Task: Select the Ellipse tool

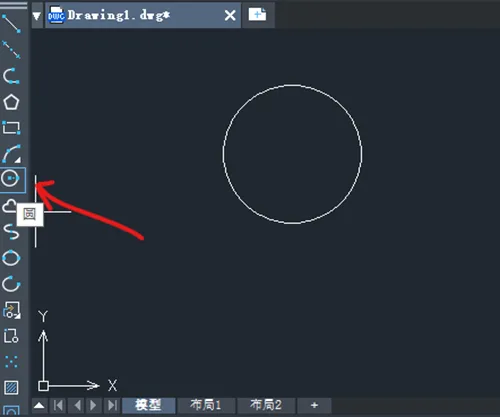Action: click(x=11, y=258)
